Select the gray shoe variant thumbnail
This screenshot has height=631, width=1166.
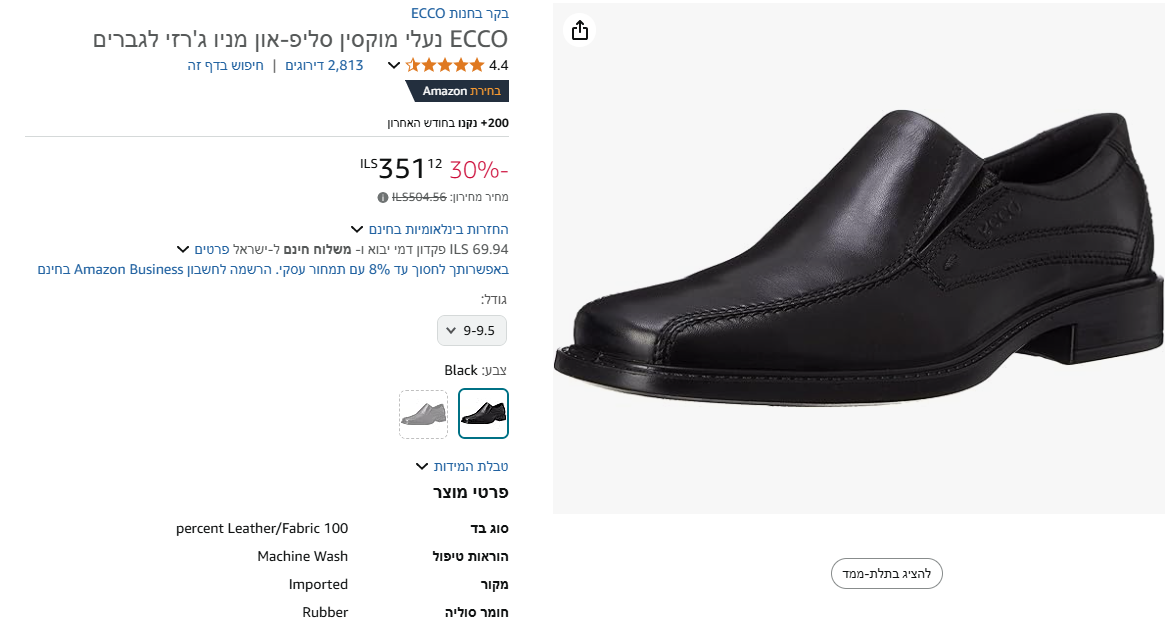pos(423,413)
